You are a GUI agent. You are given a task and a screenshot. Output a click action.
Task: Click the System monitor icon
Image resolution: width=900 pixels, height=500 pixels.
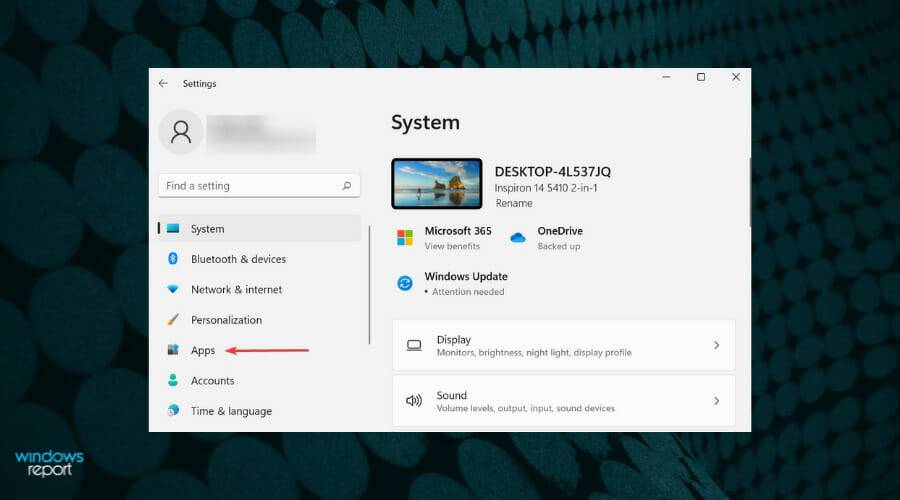coord(173,228)
